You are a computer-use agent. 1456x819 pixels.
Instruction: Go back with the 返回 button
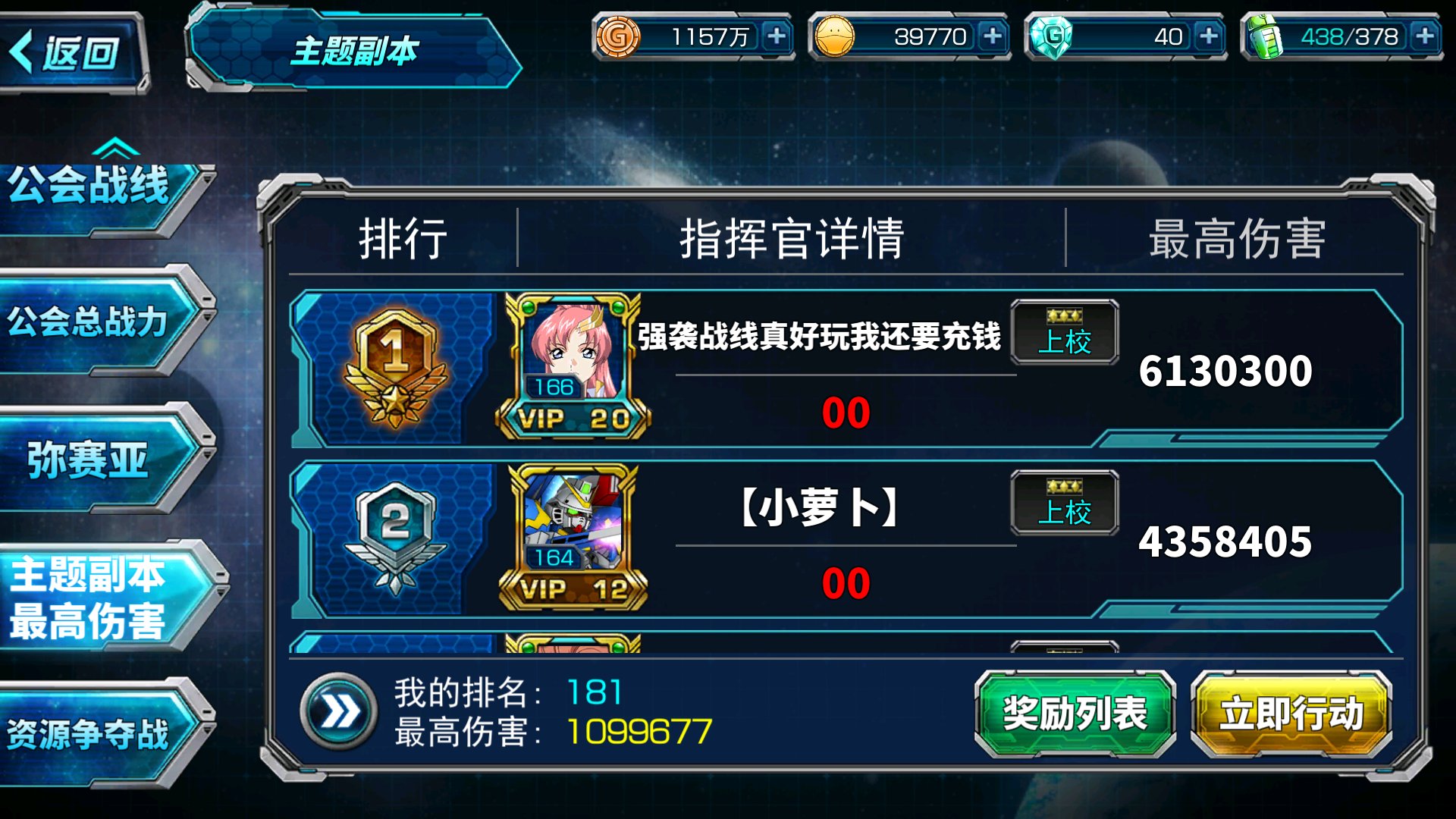[73, 52]
